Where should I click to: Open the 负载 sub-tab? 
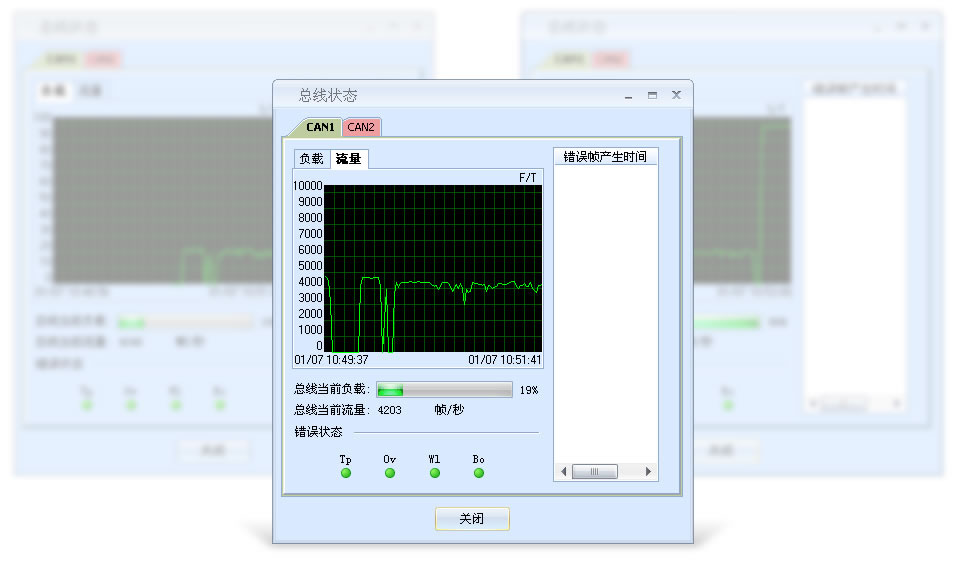(x=311, y=159)
